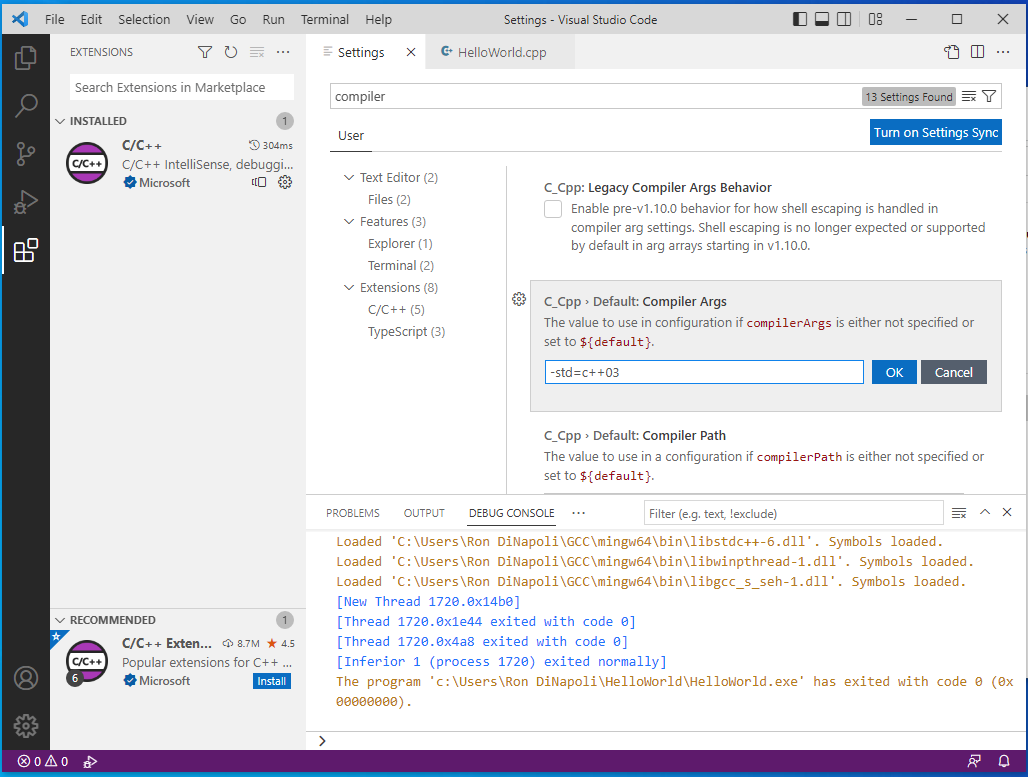The image size is (1028, 777).
Task: Open the Explorer view in activity bar
Action: click(x=26, y=58)
